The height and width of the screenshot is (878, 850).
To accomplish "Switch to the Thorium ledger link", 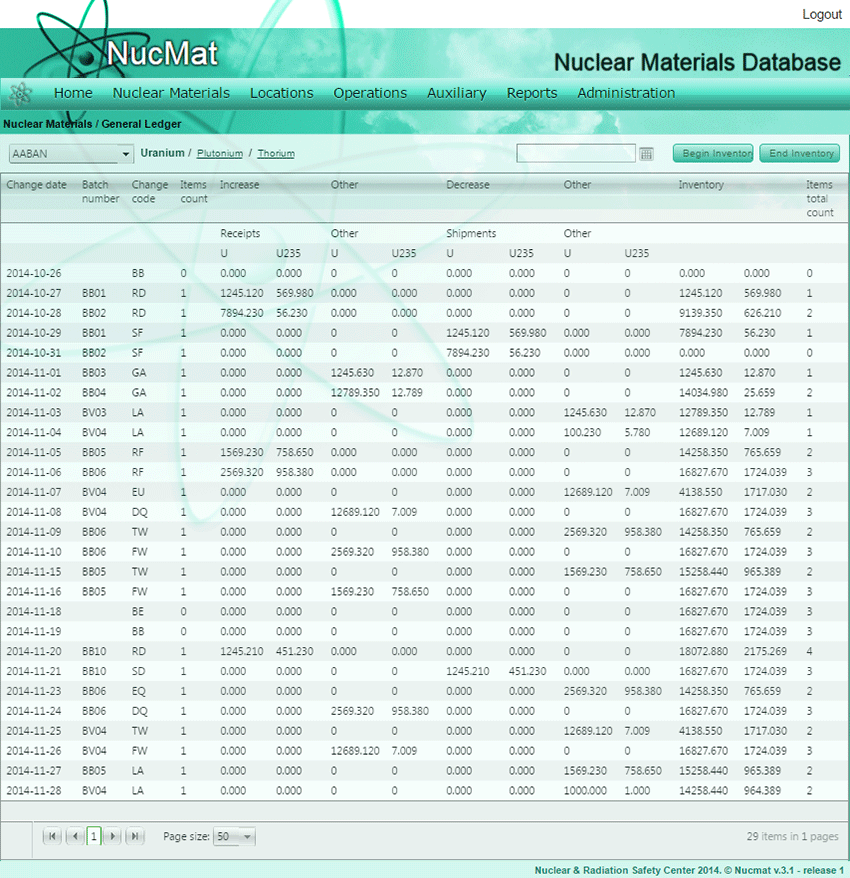I will pyautogui.click(x=276, y=154).
